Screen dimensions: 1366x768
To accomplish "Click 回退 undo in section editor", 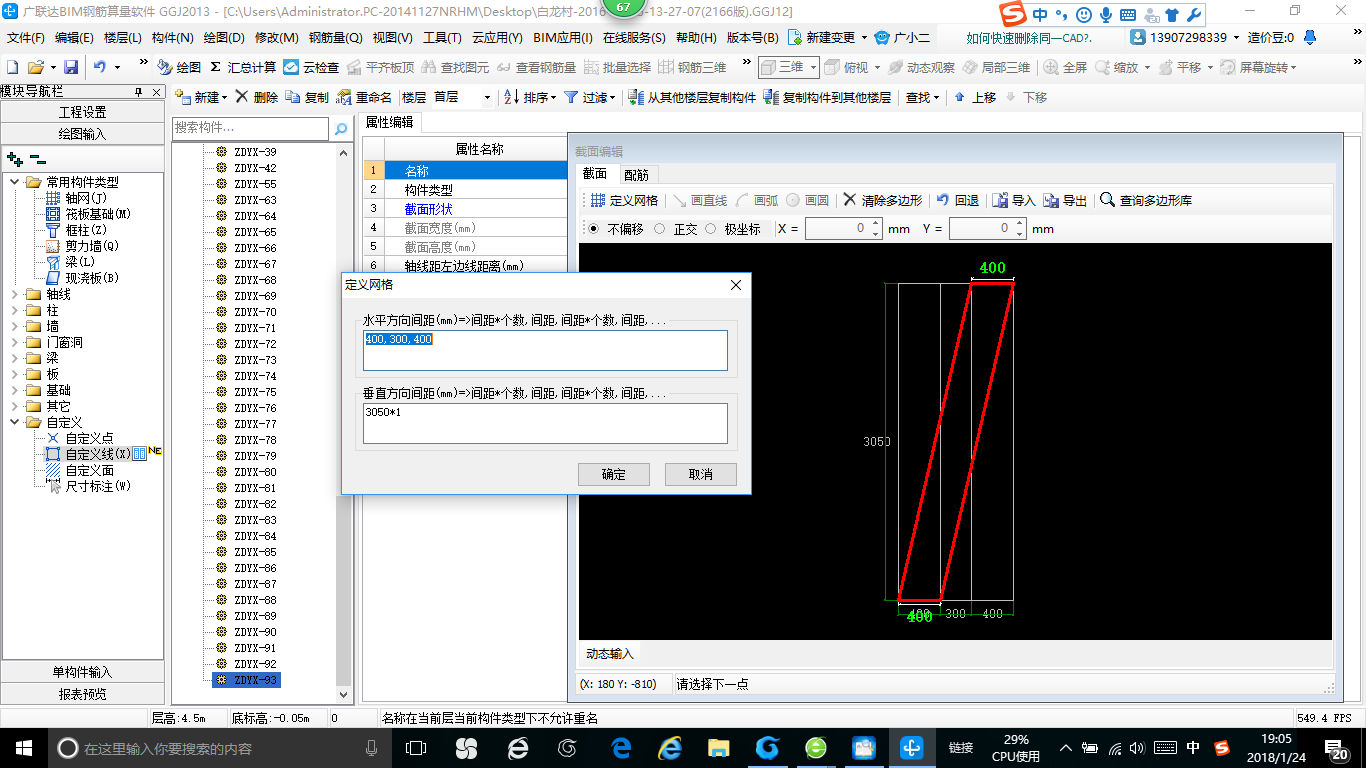I will [957, 200].
